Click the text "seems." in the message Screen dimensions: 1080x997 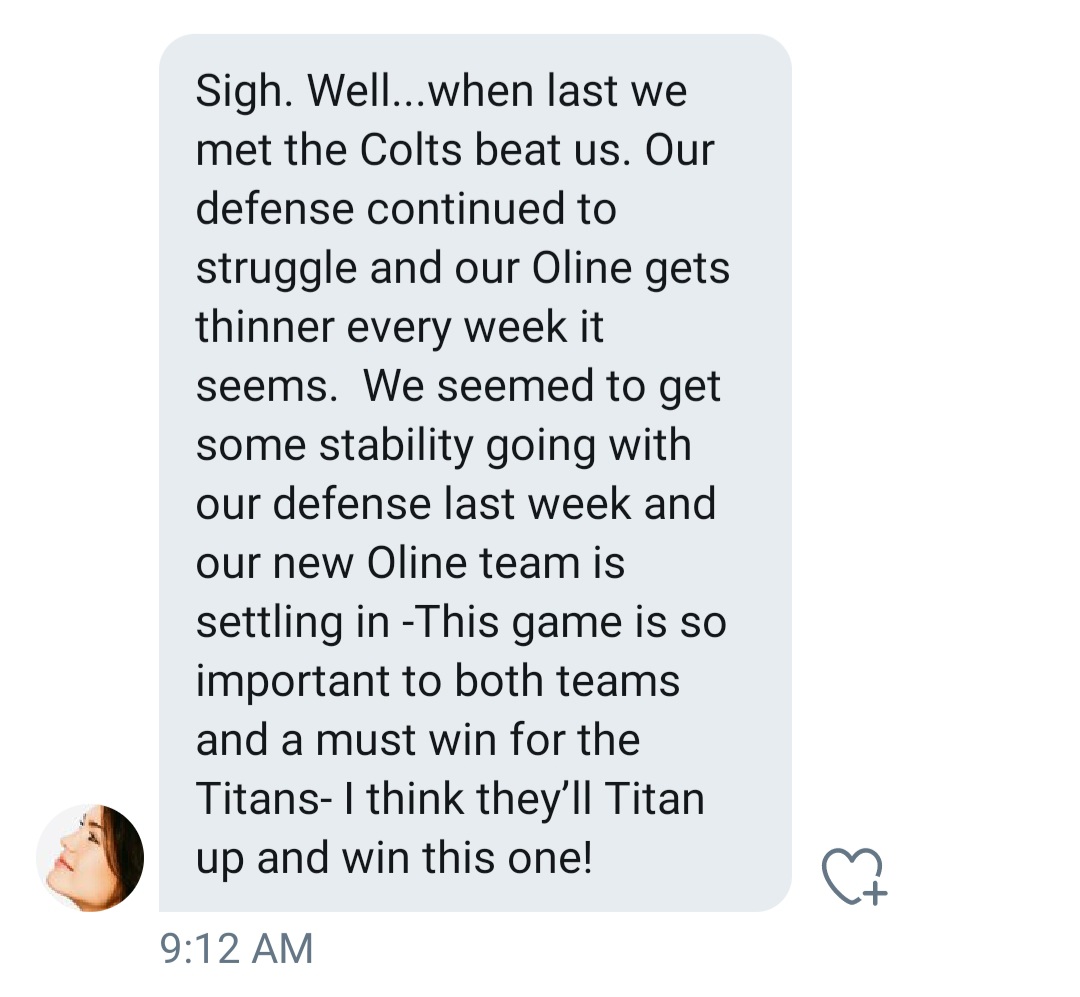coord(267,387)
